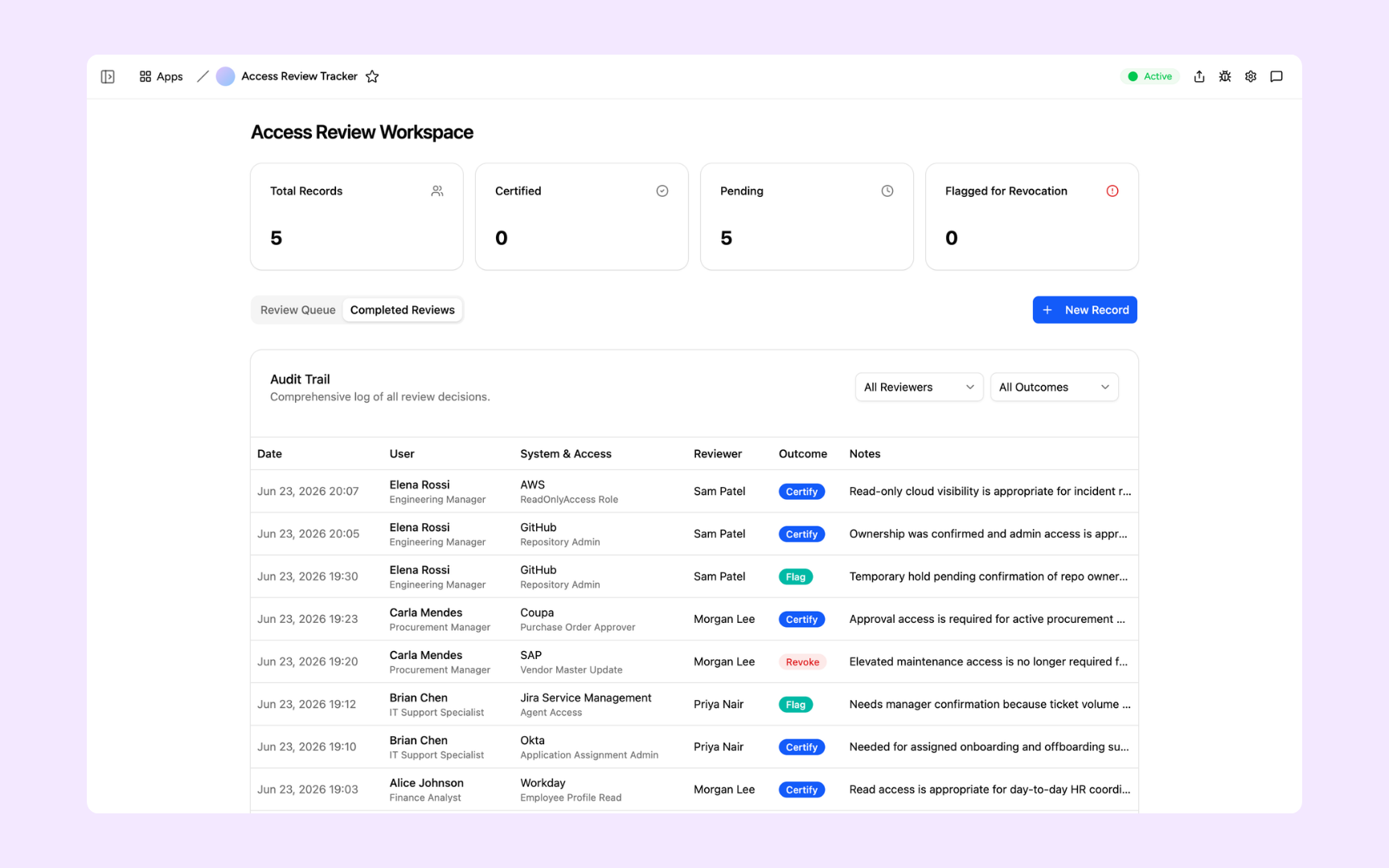Toggle the sidebar panel icon

(108, 76)
